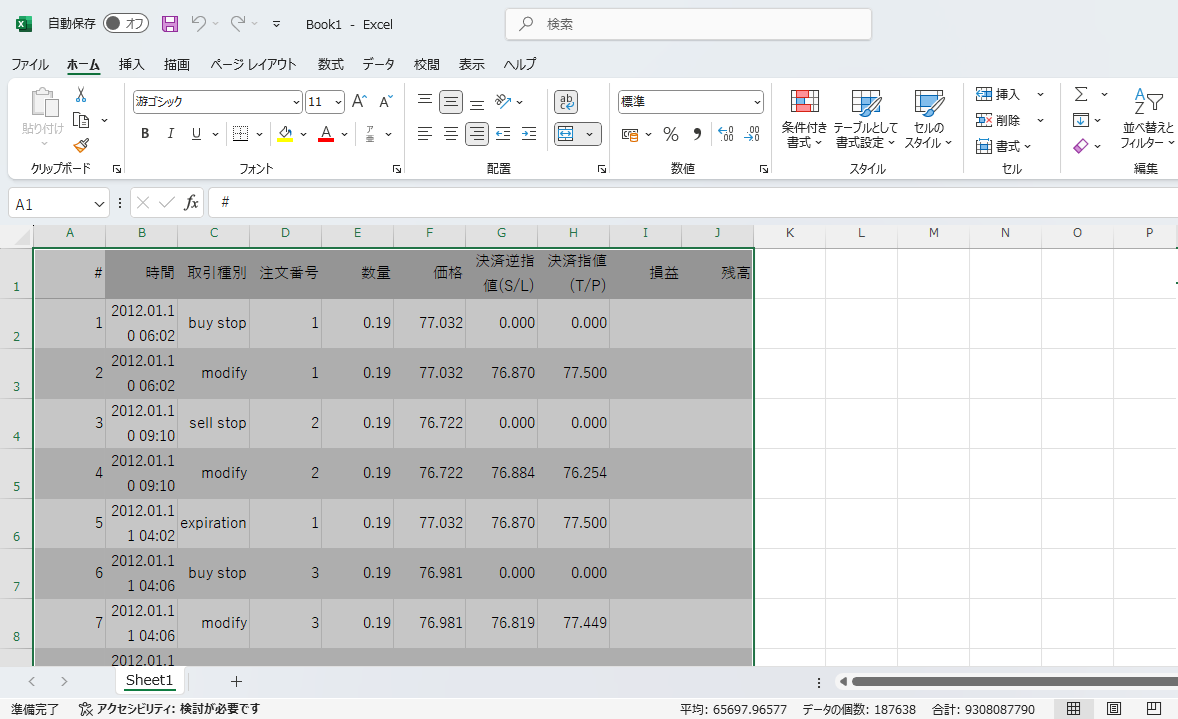
Task: Toggle AutoSave (自動保存) switch
Action: coord(125,23)
